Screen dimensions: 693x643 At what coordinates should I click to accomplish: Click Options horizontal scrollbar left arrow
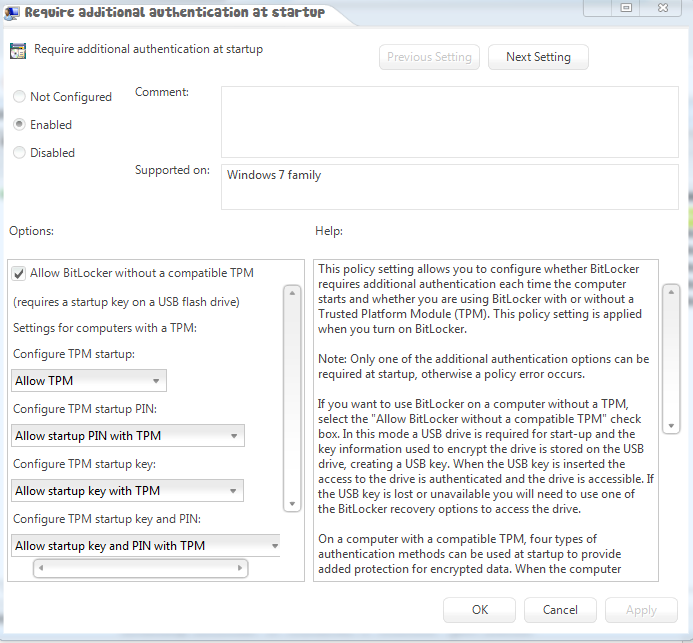tap(41, 568)
